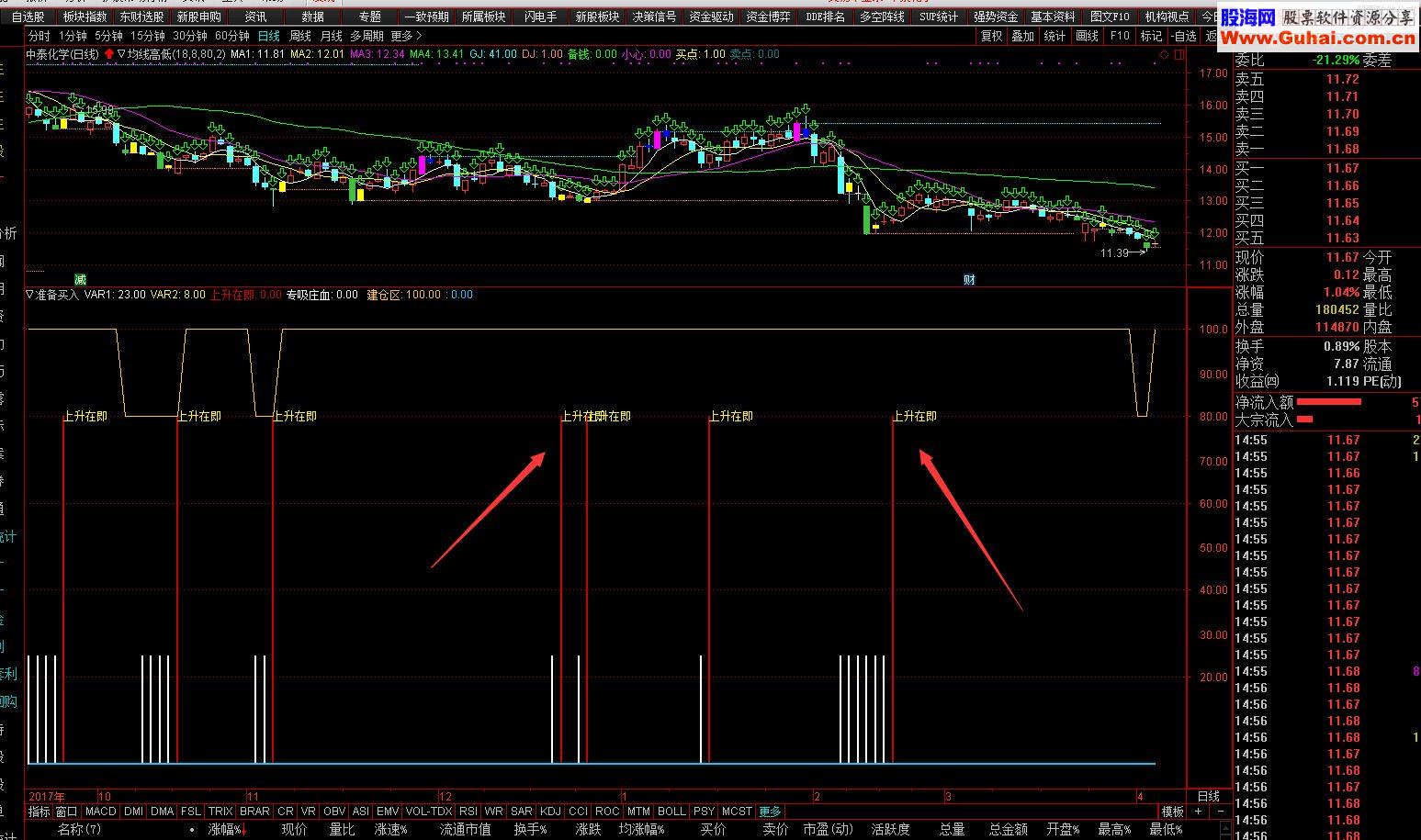The image size is (1421, 840).
Task: Select the KDJ indicator tab
Action: coord(550,812)
